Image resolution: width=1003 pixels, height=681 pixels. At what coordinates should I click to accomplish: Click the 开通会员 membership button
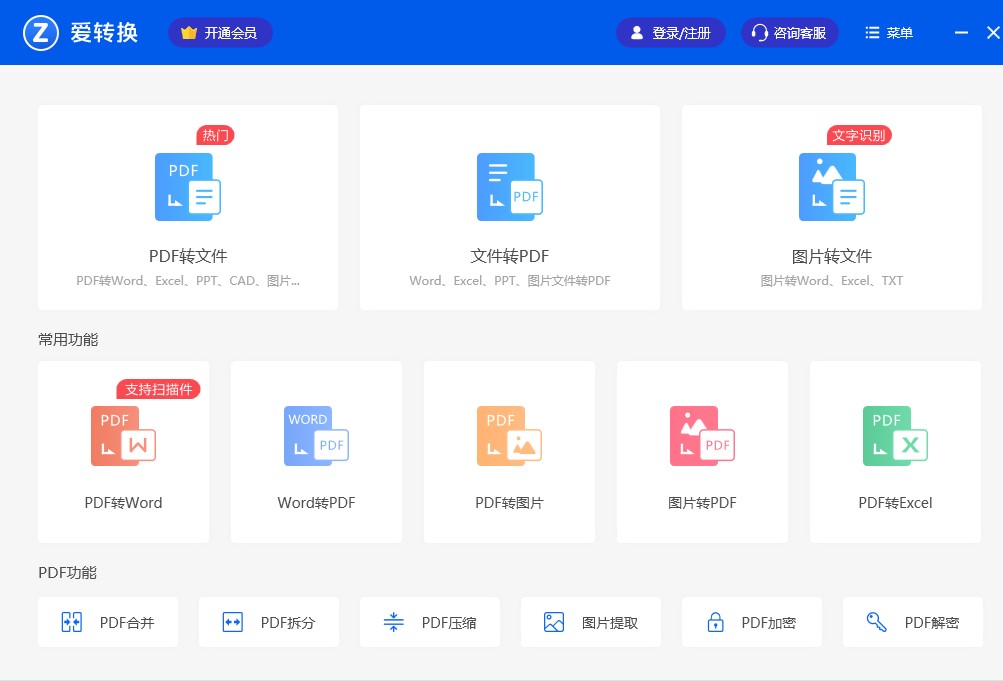click(x=220, y=32)
